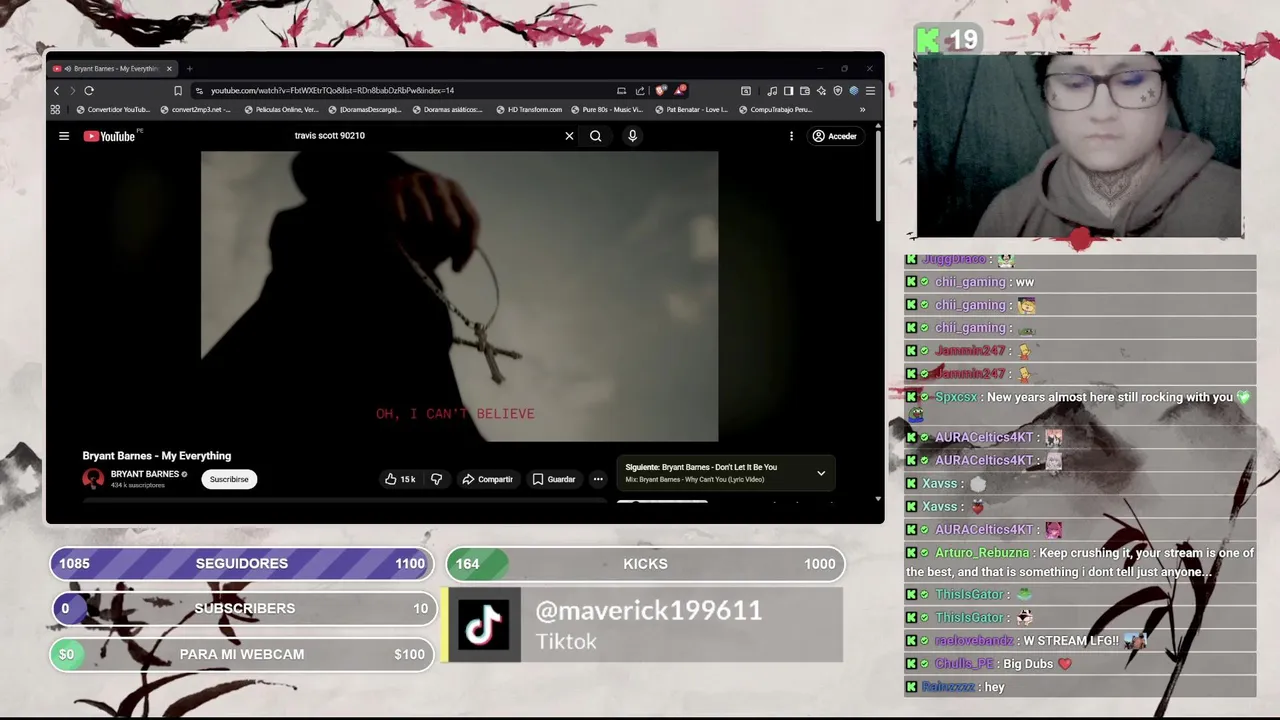This screenshot has height=720, width=1280.
Task: Open the DoramasDescarga bookmark
Action: 365,110
